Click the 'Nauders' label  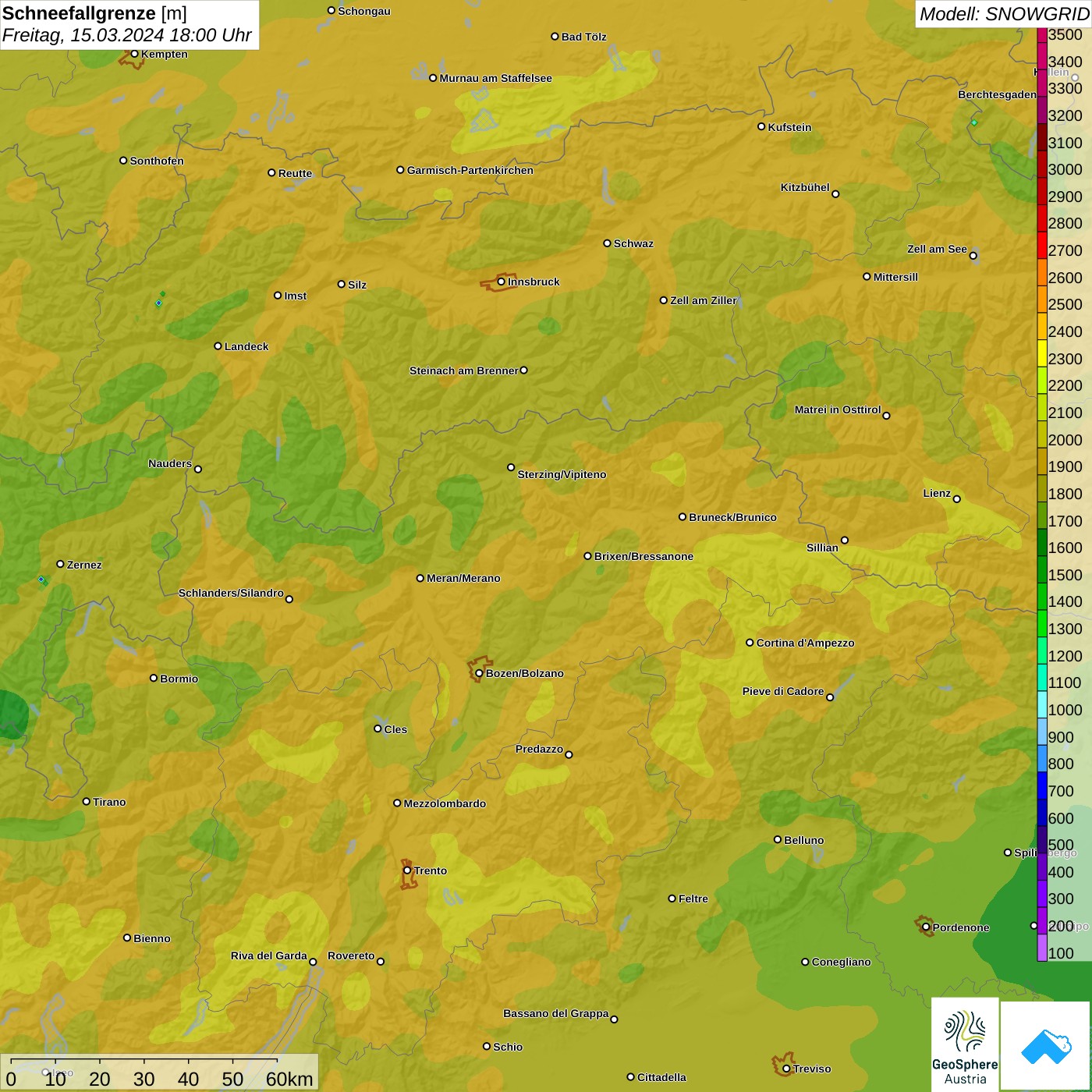coord(170,463)
